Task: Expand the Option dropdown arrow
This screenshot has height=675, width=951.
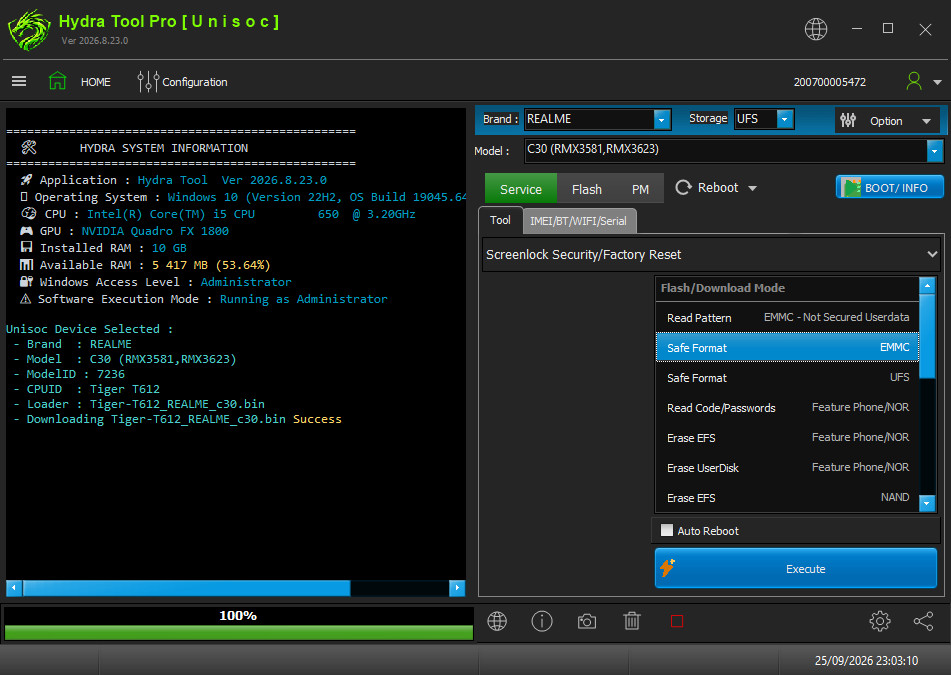Action: (x=926, y=121)
